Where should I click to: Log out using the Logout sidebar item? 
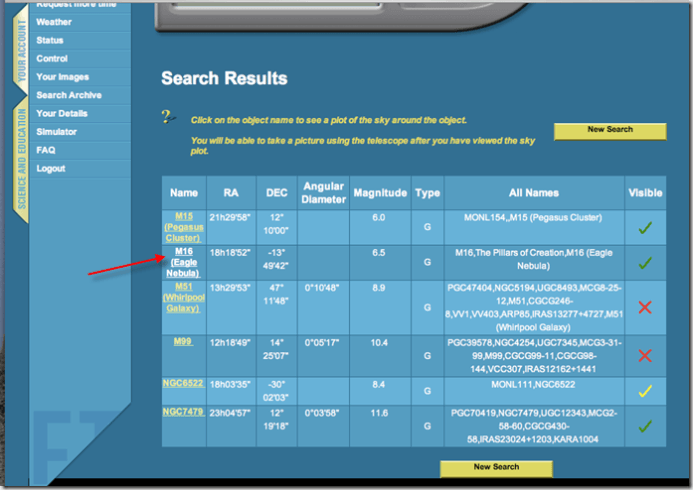pyautogui.click(x=51, y=168)
